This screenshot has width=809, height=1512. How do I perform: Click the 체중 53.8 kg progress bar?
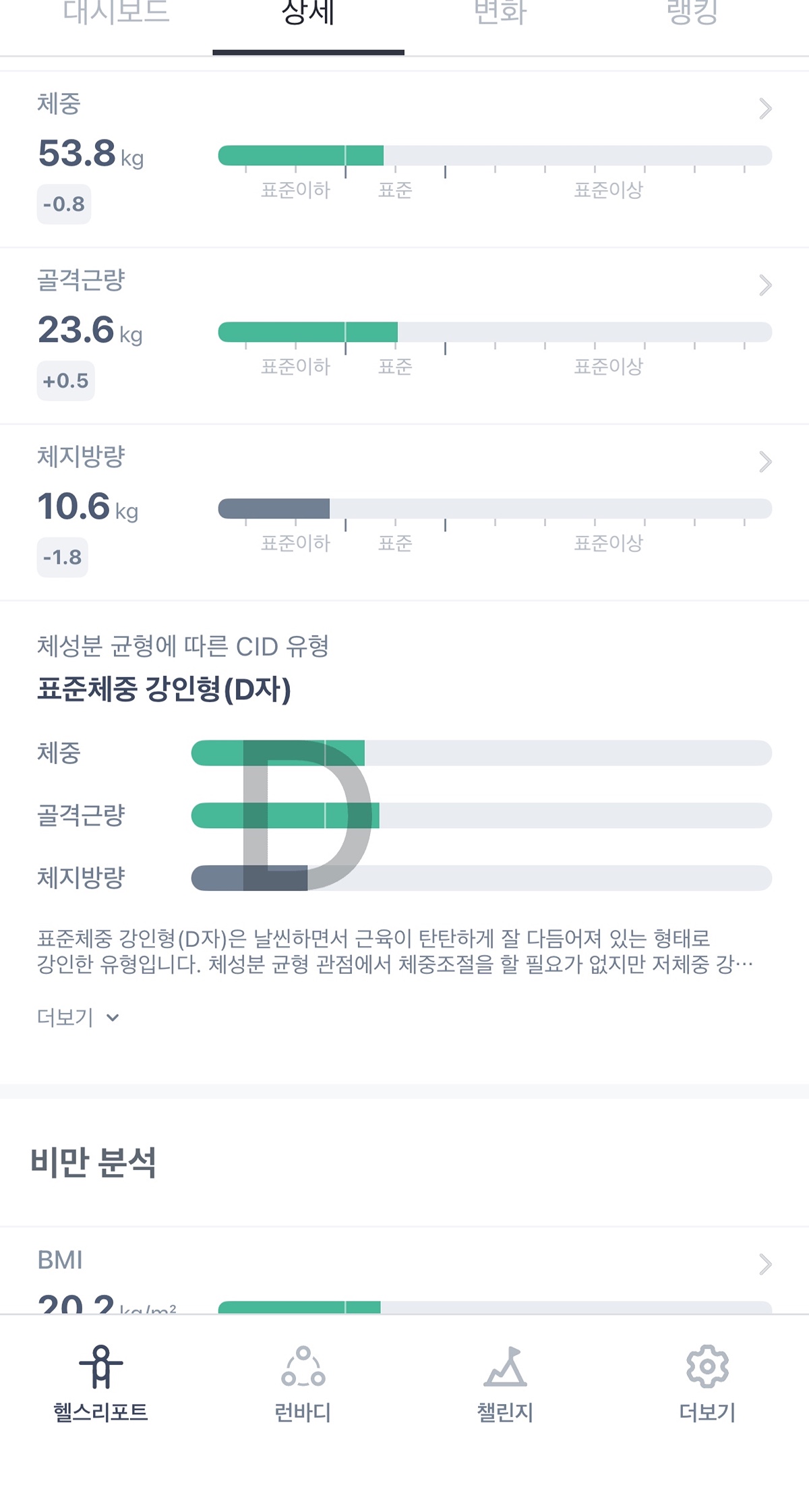pos(495,155)
